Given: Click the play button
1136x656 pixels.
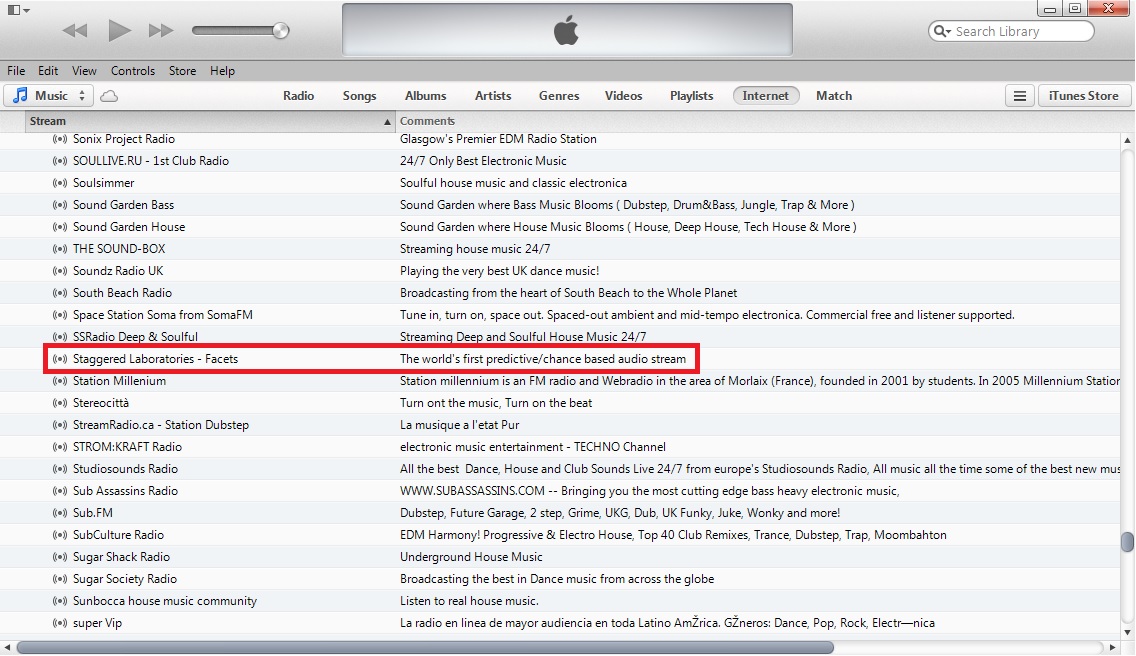Looking at the screenshot, I should tap(119, 30).
